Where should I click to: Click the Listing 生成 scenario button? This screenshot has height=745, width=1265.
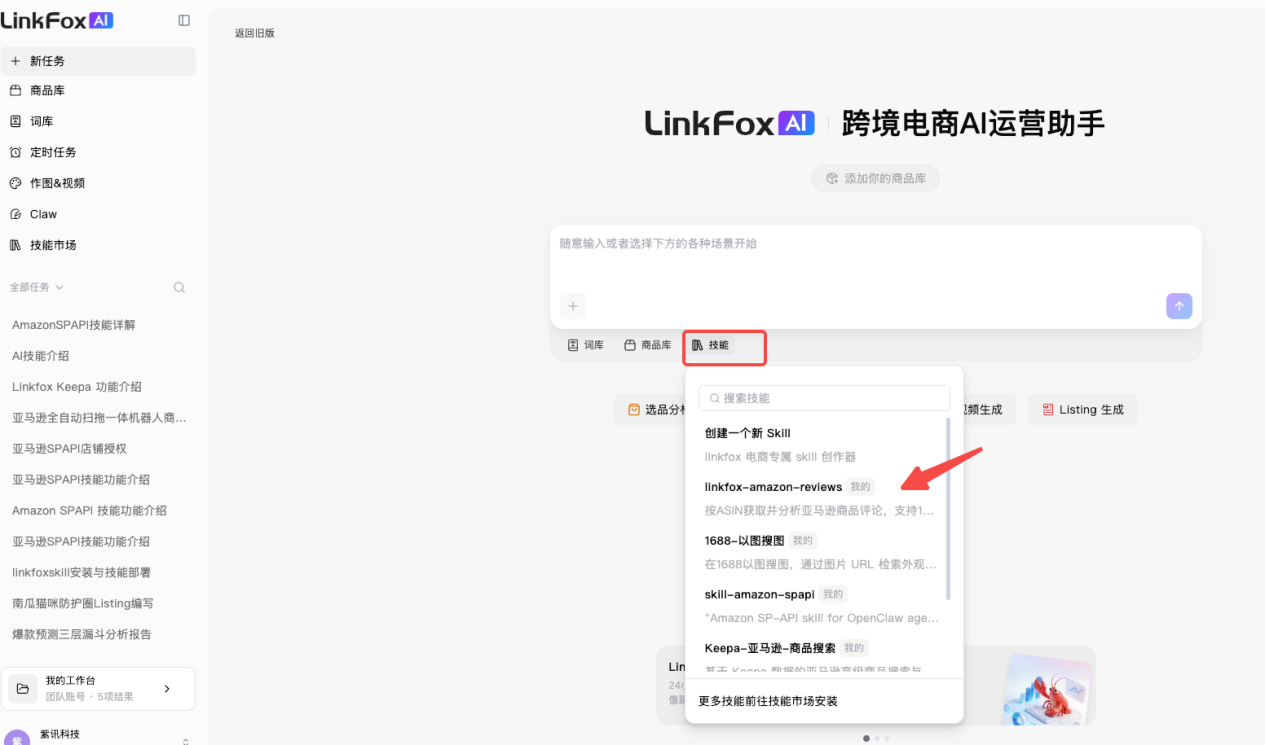(1083, 410)
